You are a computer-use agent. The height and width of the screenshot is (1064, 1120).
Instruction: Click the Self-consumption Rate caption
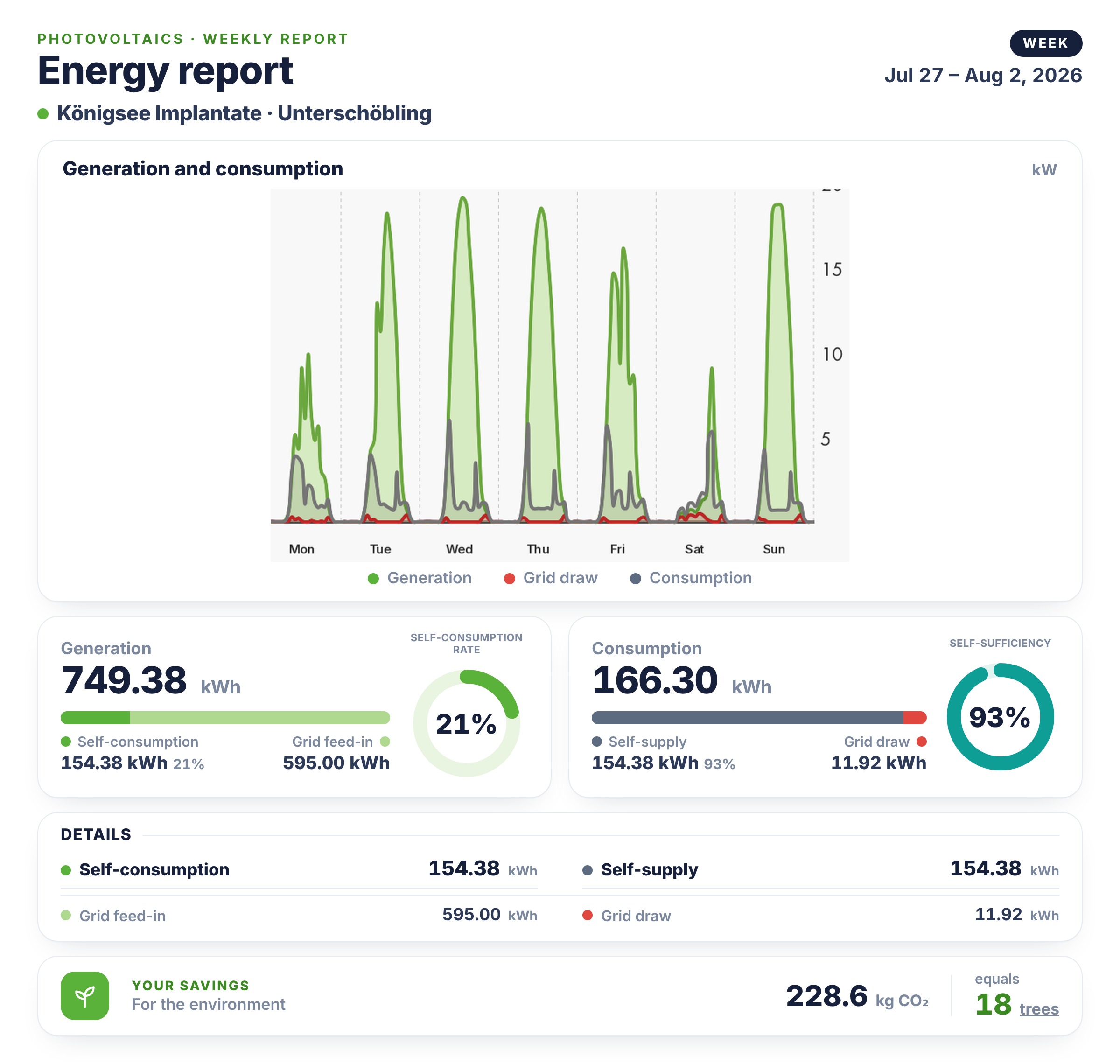pyautogui.click(x=466, y=644)
